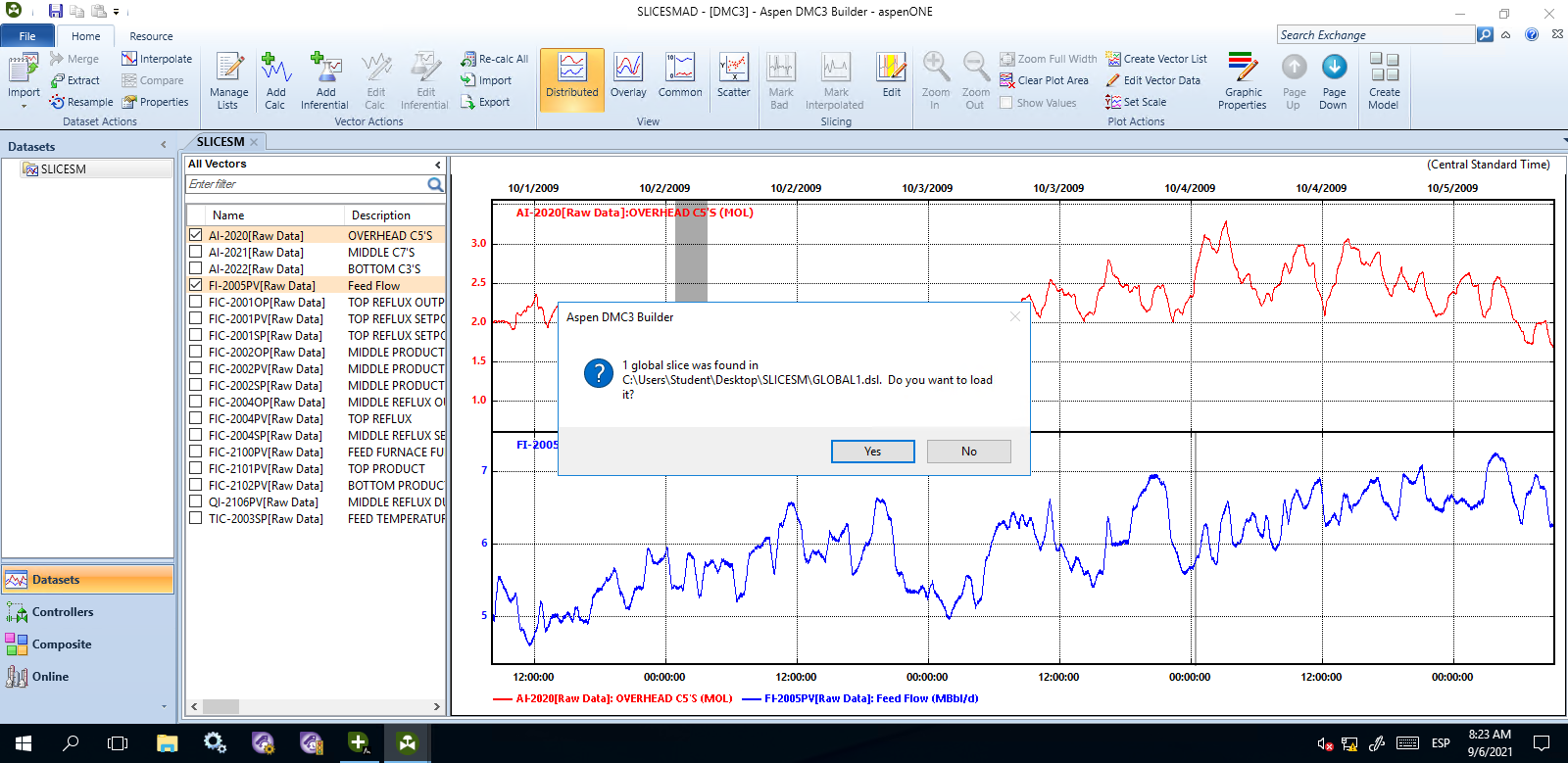Viewport: 1568px width, 763px height.
Task: Collapse the All Vectors panel arrow
Action: pos(437,165)
